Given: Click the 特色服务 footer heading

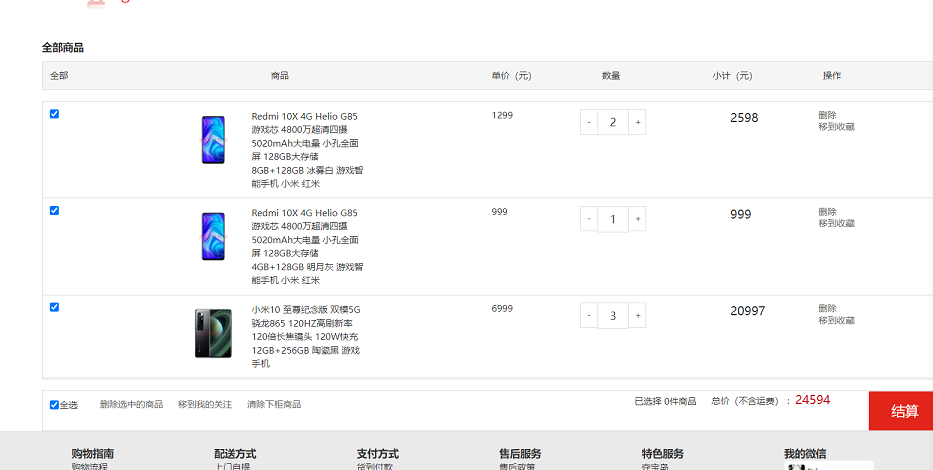Looking at the screenshot, I should [x=663, y=454].
